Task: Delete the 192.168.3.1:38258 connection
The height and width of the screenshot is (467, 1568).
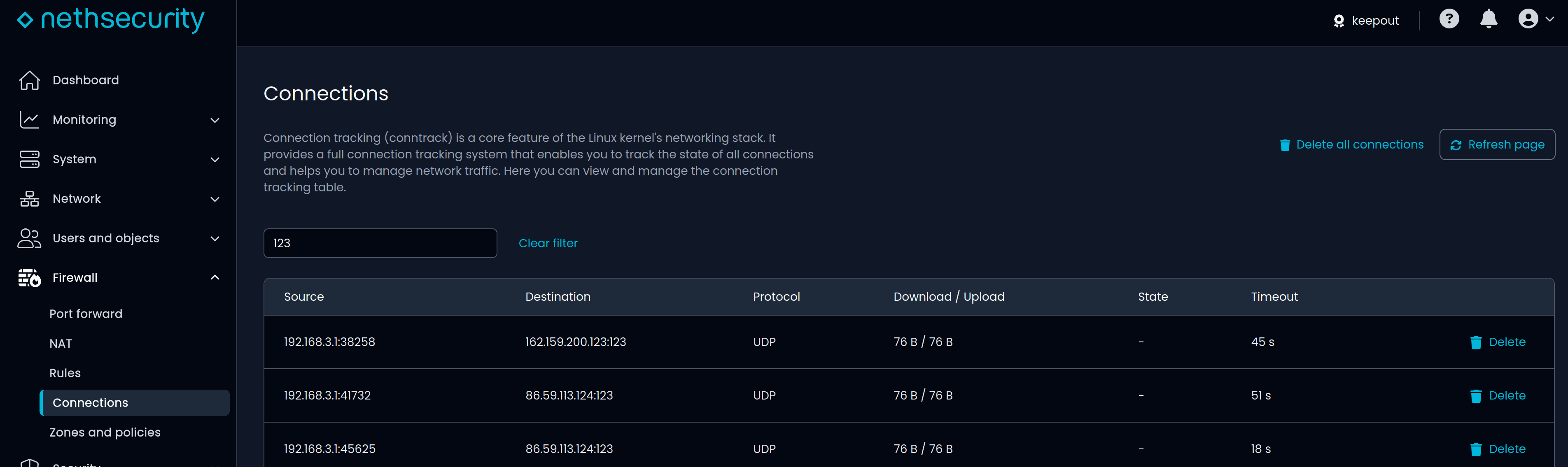Action: (x=1498, y=342)
